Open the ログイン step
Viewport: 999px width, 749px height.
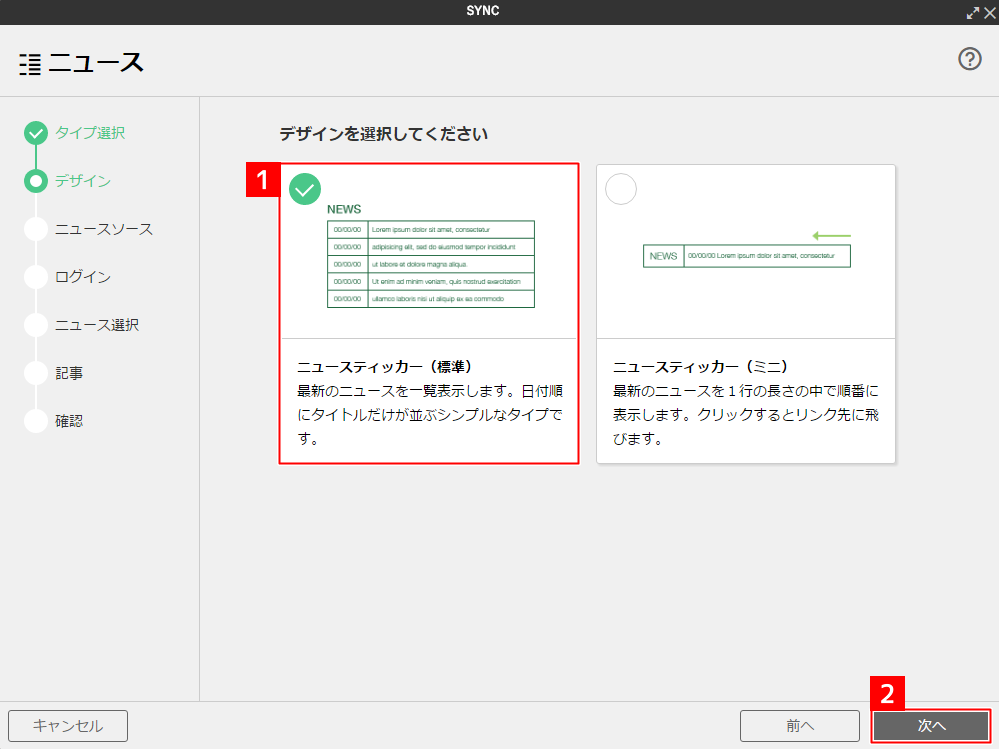[83, 277]
